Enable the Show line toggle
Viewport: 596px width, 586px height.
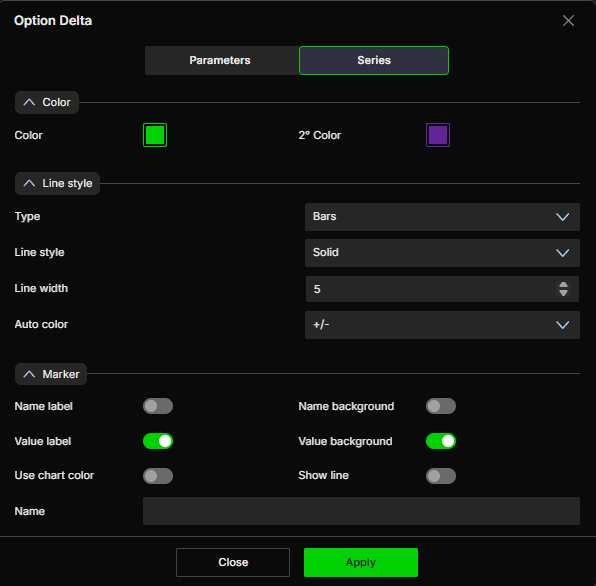[x=441, y=476]
